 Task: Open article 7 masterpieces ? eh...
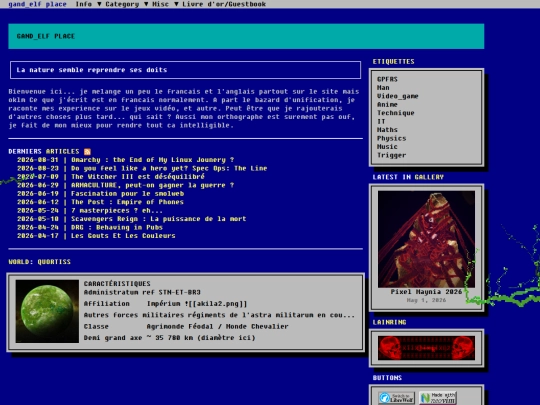point(117,210)
